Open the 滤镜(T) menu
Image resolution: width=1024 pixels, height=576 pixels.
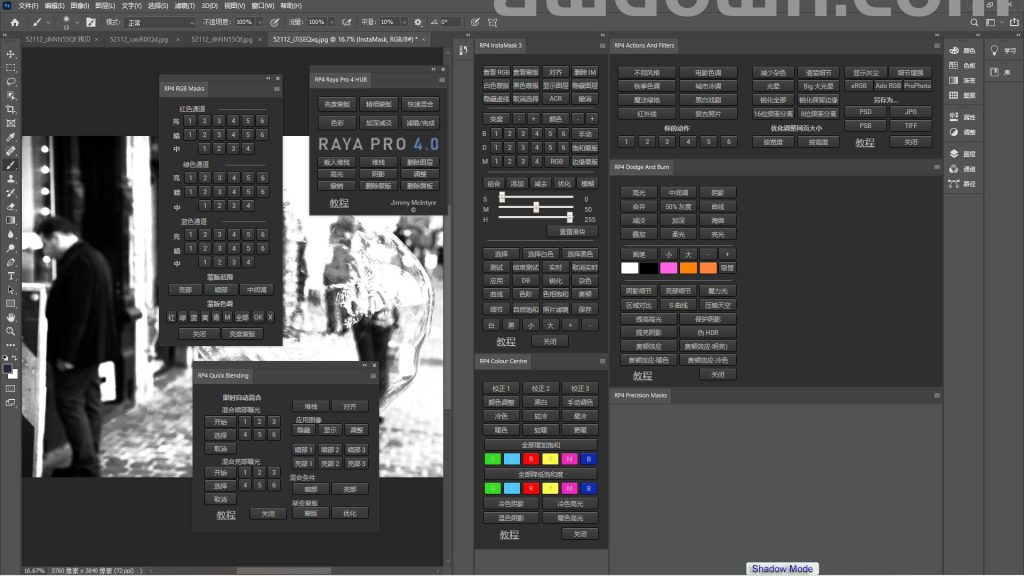(184, 5)
